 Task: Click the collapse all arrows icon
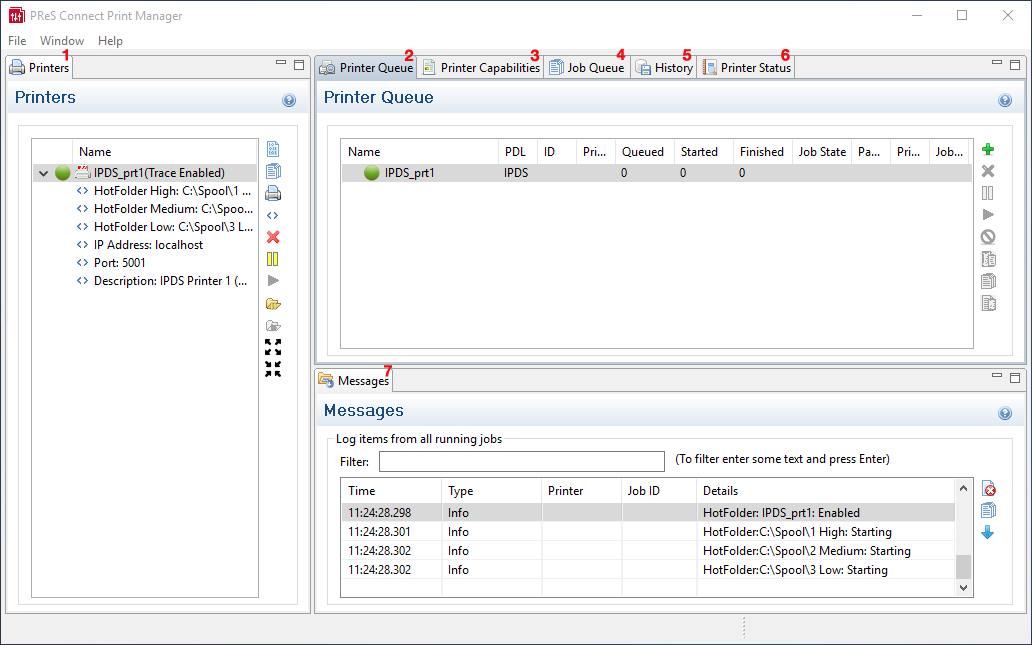click(x=273, y=369)
